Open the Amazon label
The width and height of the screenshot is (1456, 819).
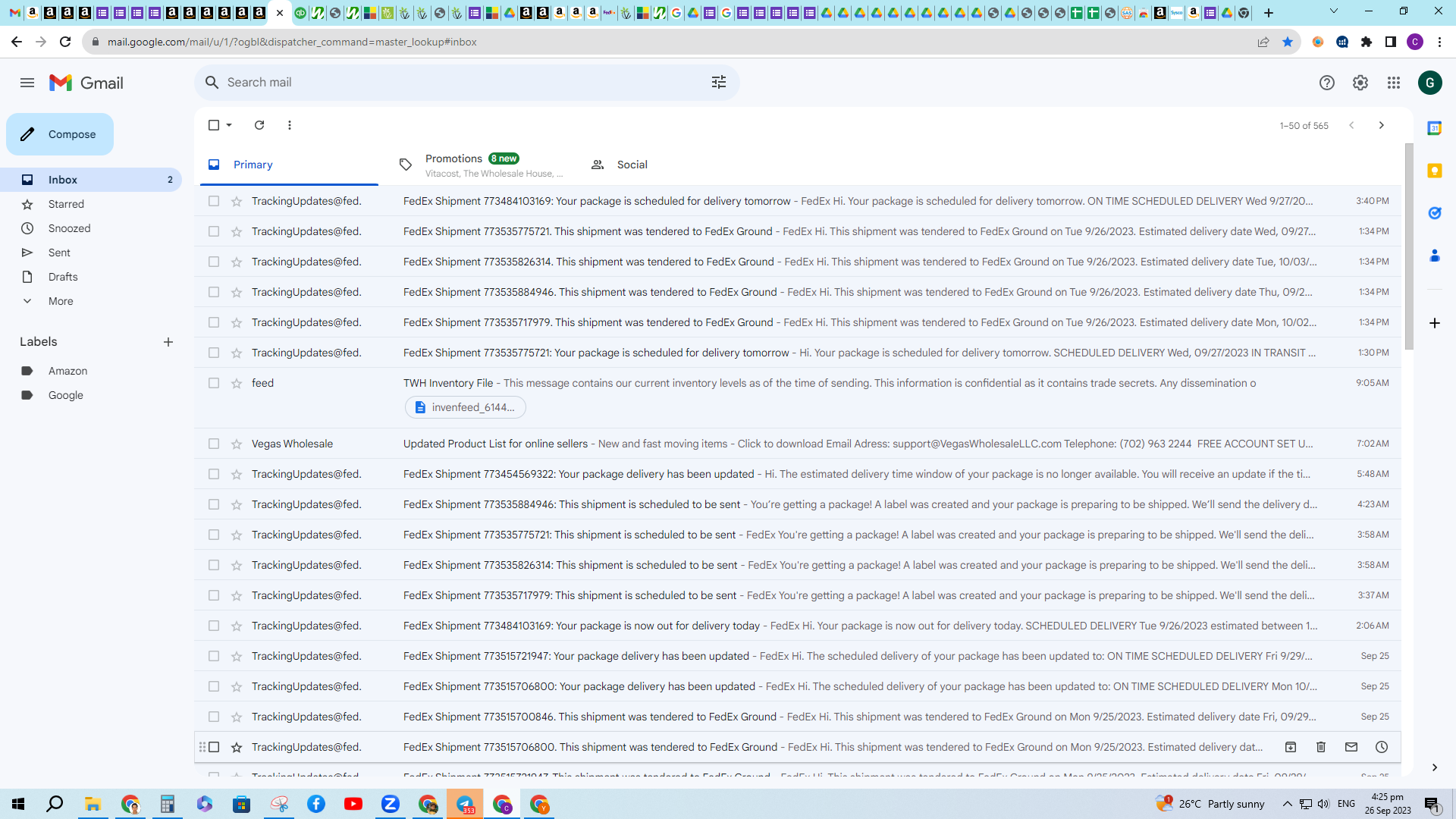[x=91, y=371]
